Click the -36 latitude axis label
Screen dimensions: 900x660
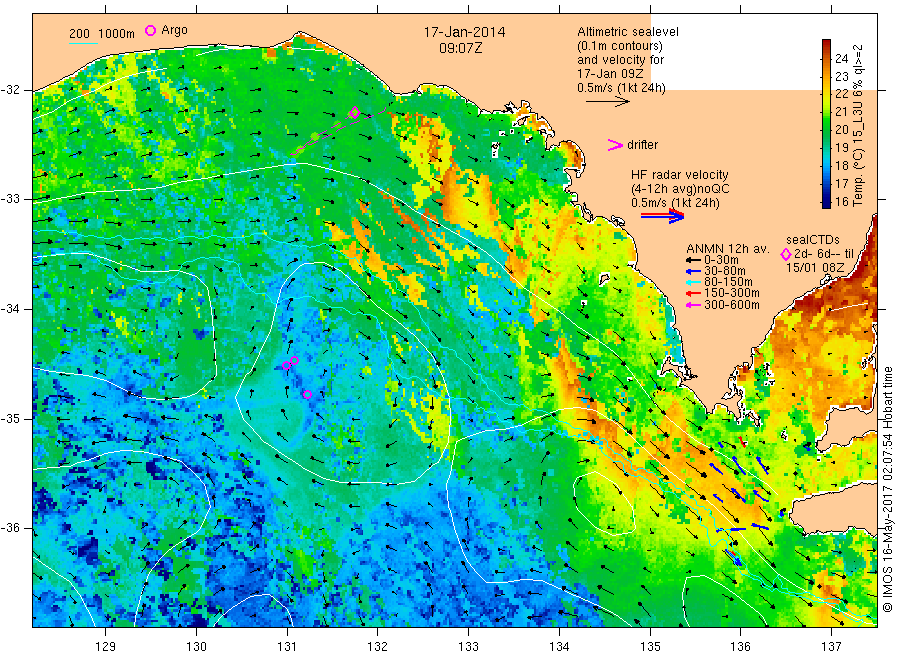point(10,527)
